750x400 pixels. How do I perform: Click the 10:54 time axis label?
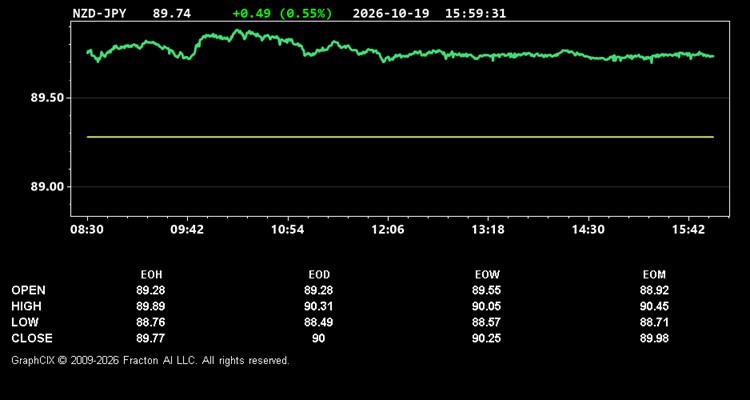coord(287,230)
